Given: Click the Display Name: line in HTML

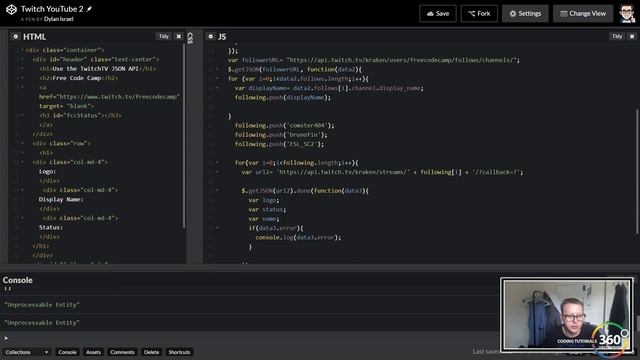Looking at the screenshot, I should pyautogui.click(x=61, y=199).
